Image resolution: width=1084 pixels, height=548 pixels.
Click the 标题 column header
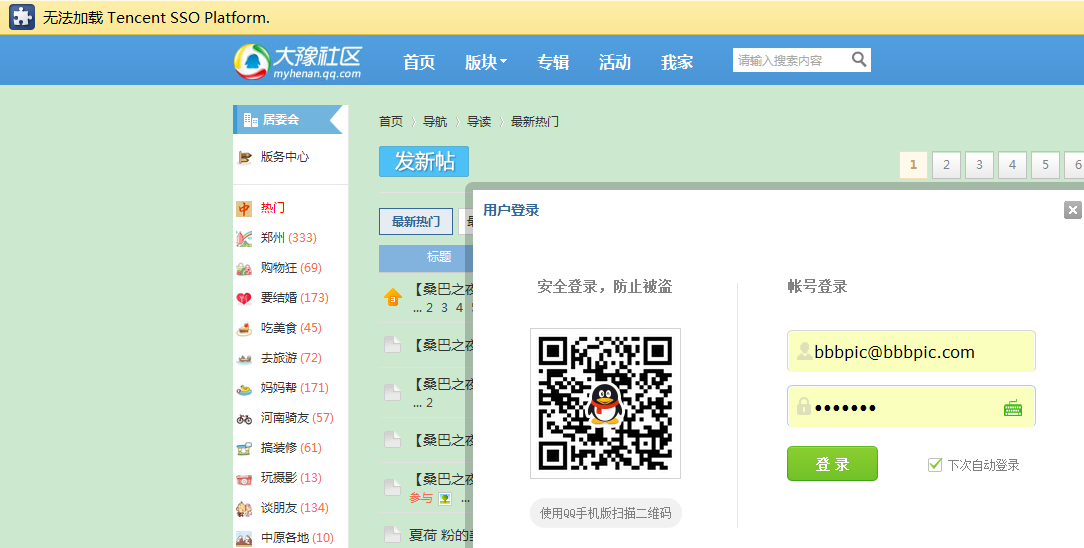coord(439,257)
